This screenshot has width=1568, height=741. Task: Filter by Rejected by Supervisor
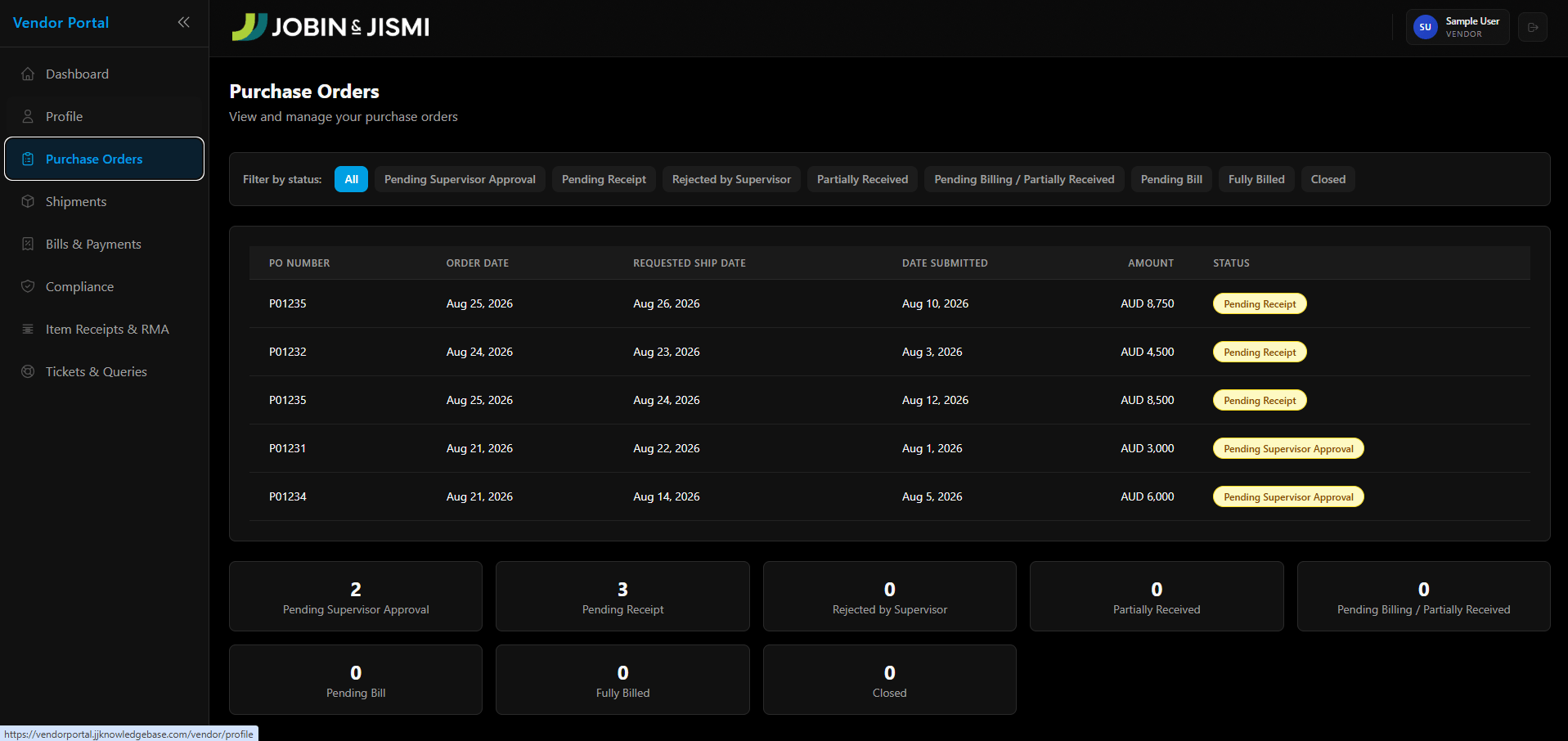click(x=731, y=179)
